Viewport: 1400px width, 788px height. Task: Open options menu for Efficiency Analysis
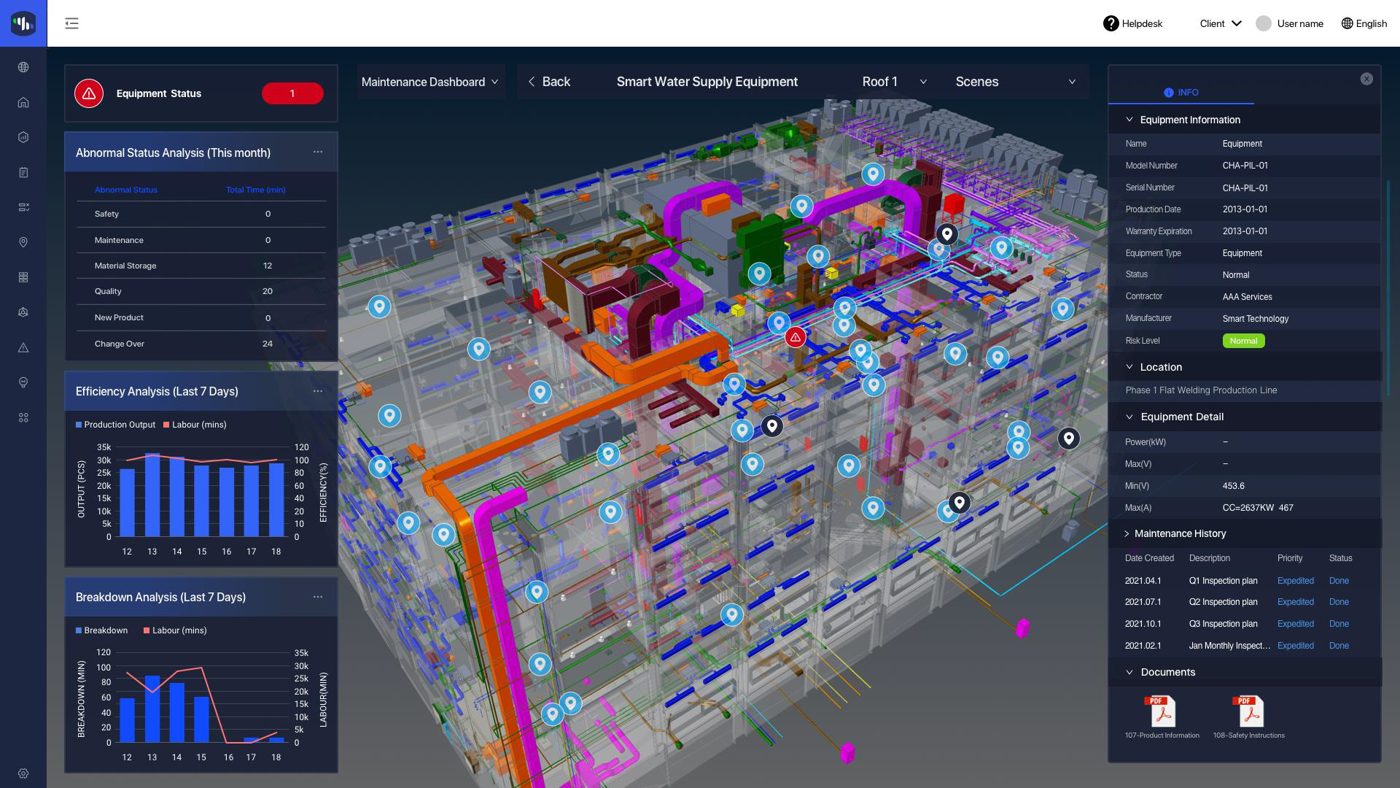tap(318, 391)
